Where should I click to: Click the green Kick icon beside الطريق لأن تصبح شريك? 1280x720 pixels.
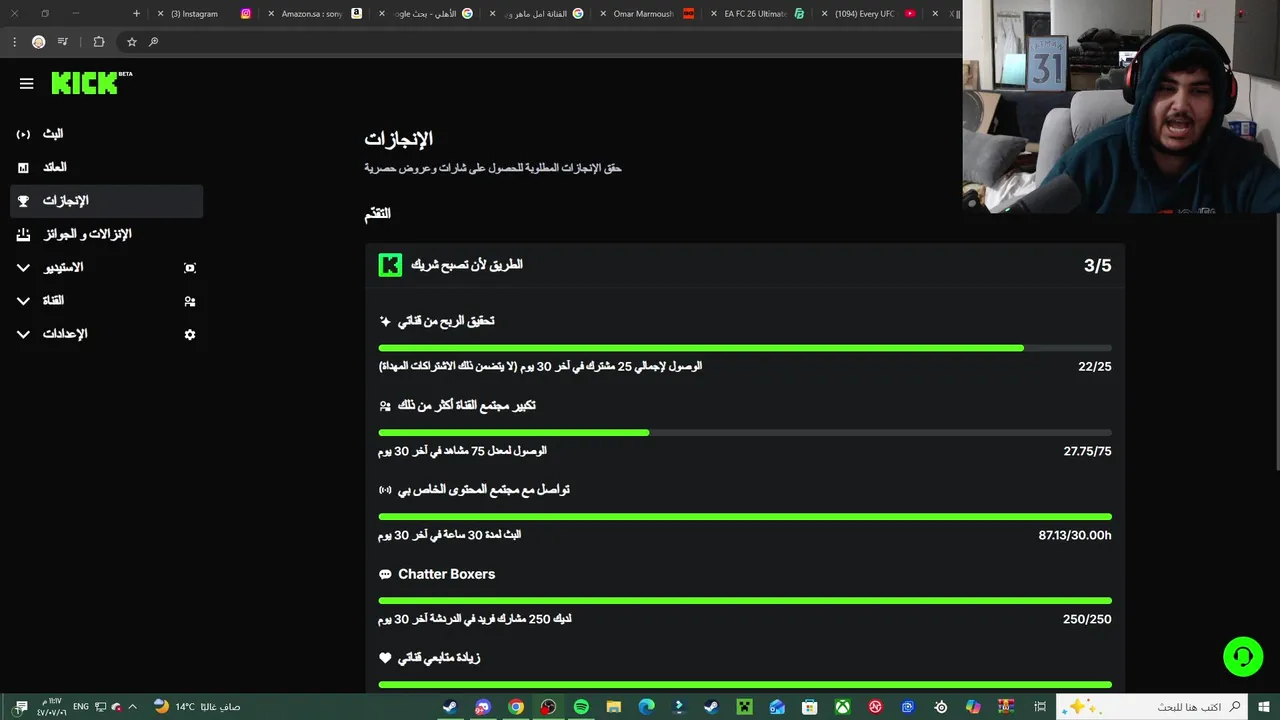tap(390, 265)
